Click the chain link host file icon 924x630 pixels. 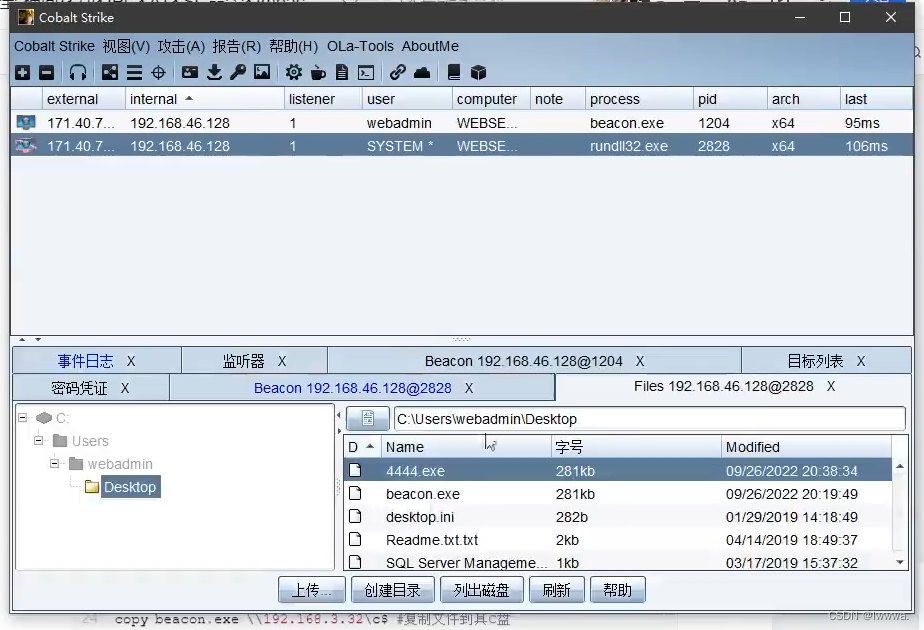click(x=397, y=72)
